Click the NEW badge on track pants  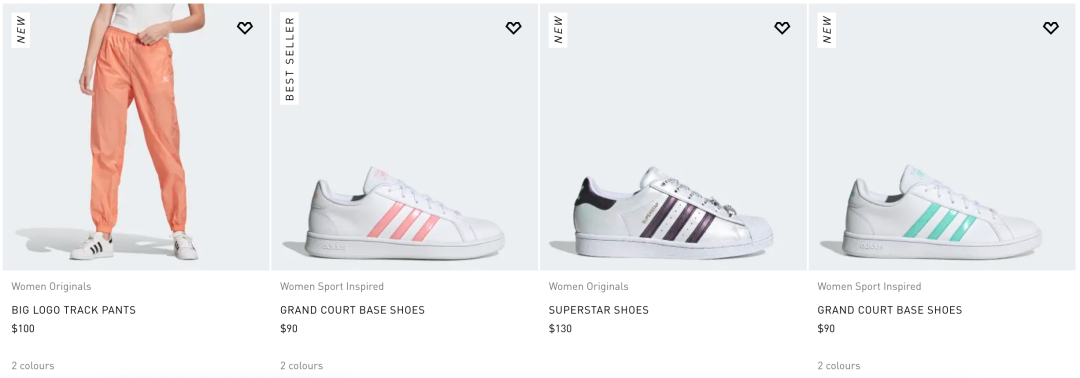pyautogui.click(x=21, y=30)
